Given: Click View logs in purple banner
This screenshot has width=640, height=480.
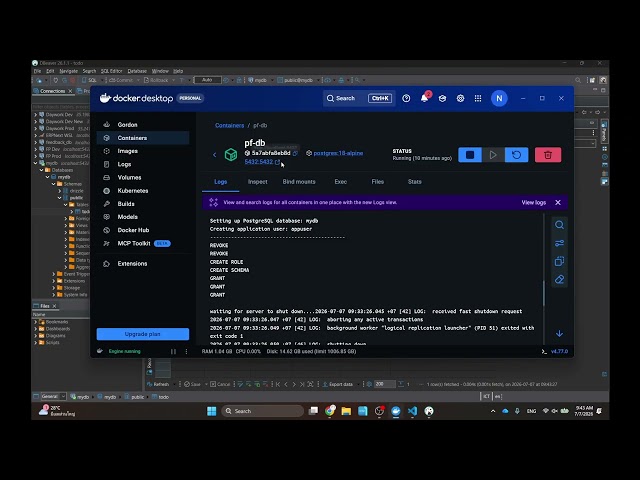Looking at the screenshot, I should (x=533, y=202).
